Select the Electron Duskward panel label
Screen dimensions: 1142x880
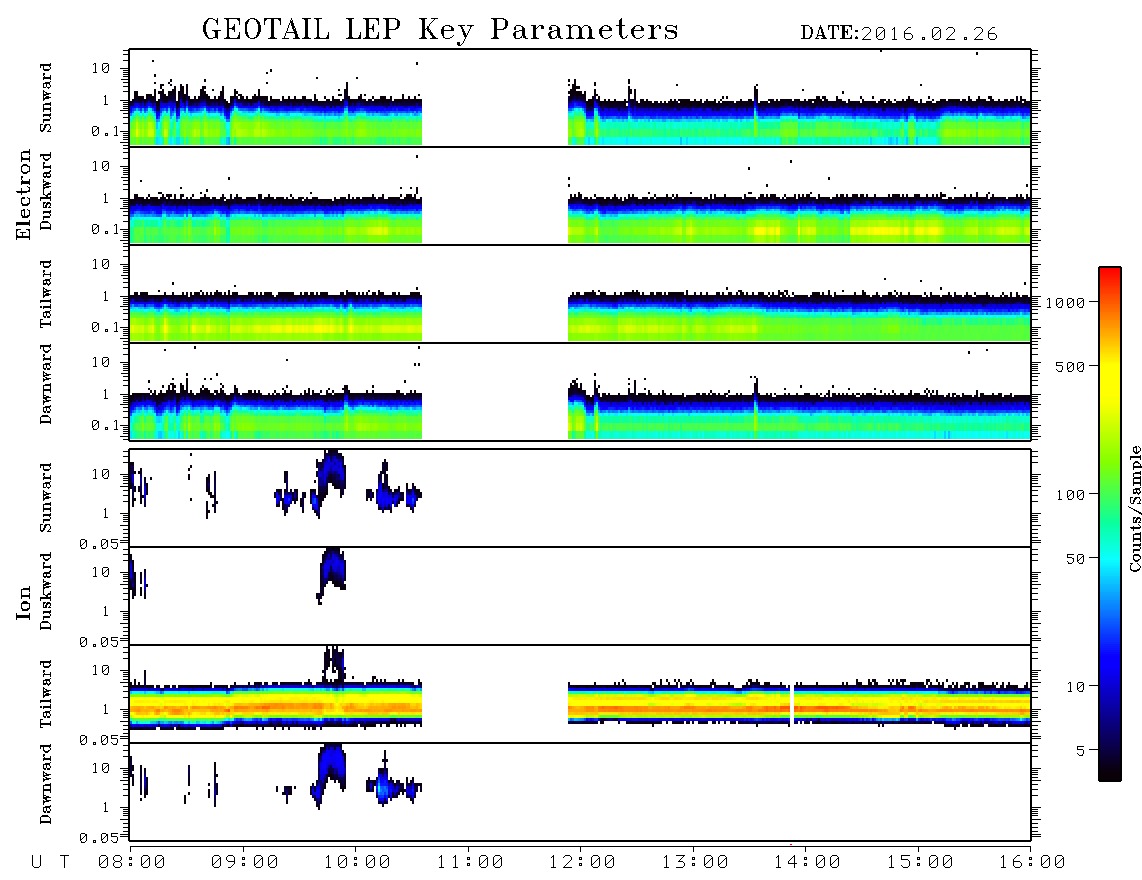point(46,191)
